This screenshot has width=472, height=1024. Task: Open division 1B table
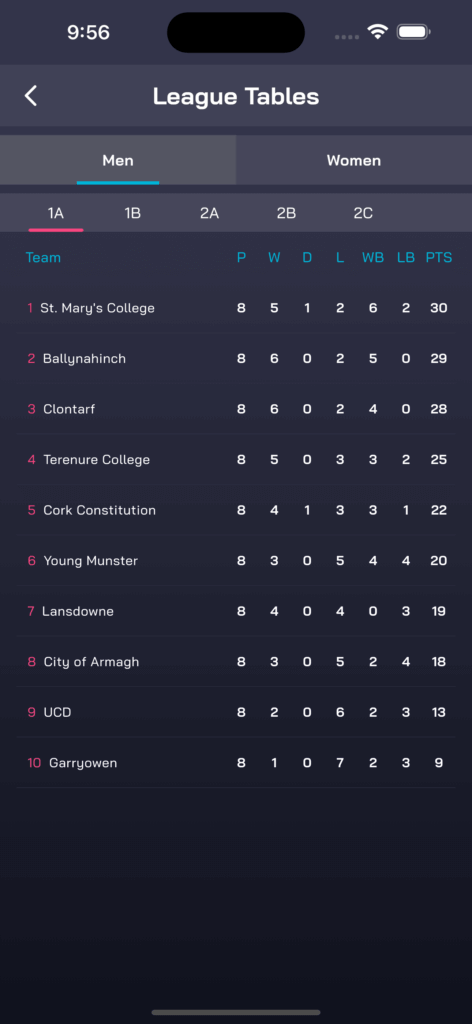click(133, 213)
